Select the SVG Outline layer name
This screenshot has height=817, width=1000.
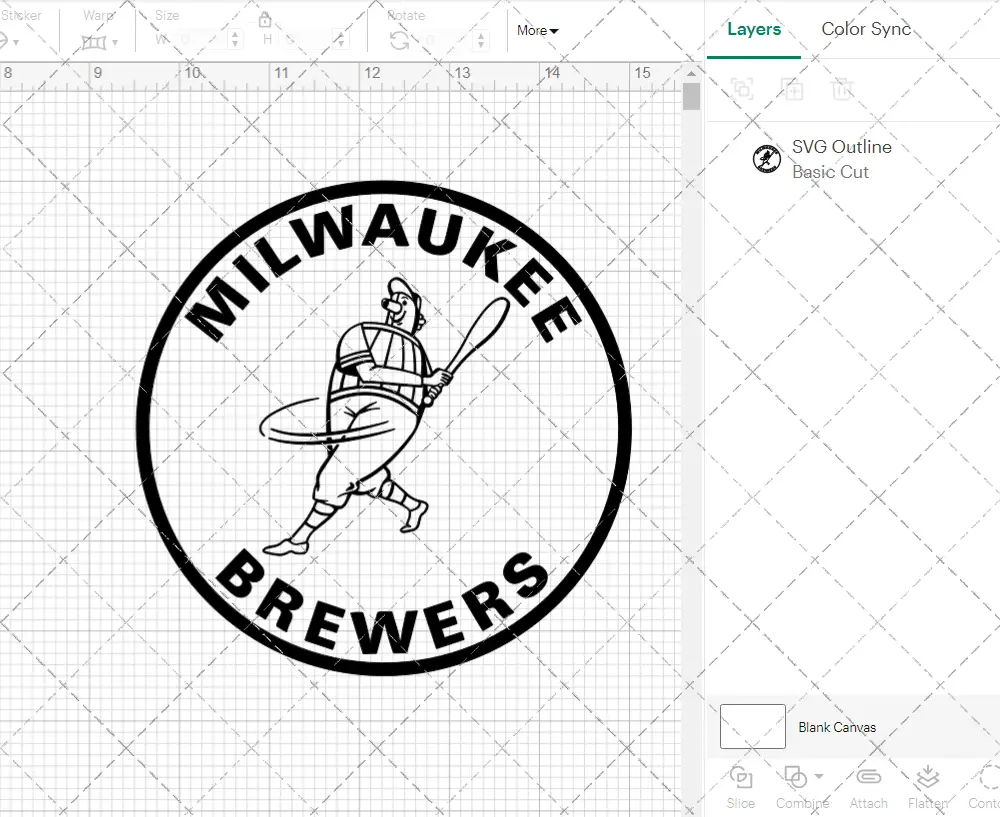coord(842,147)
